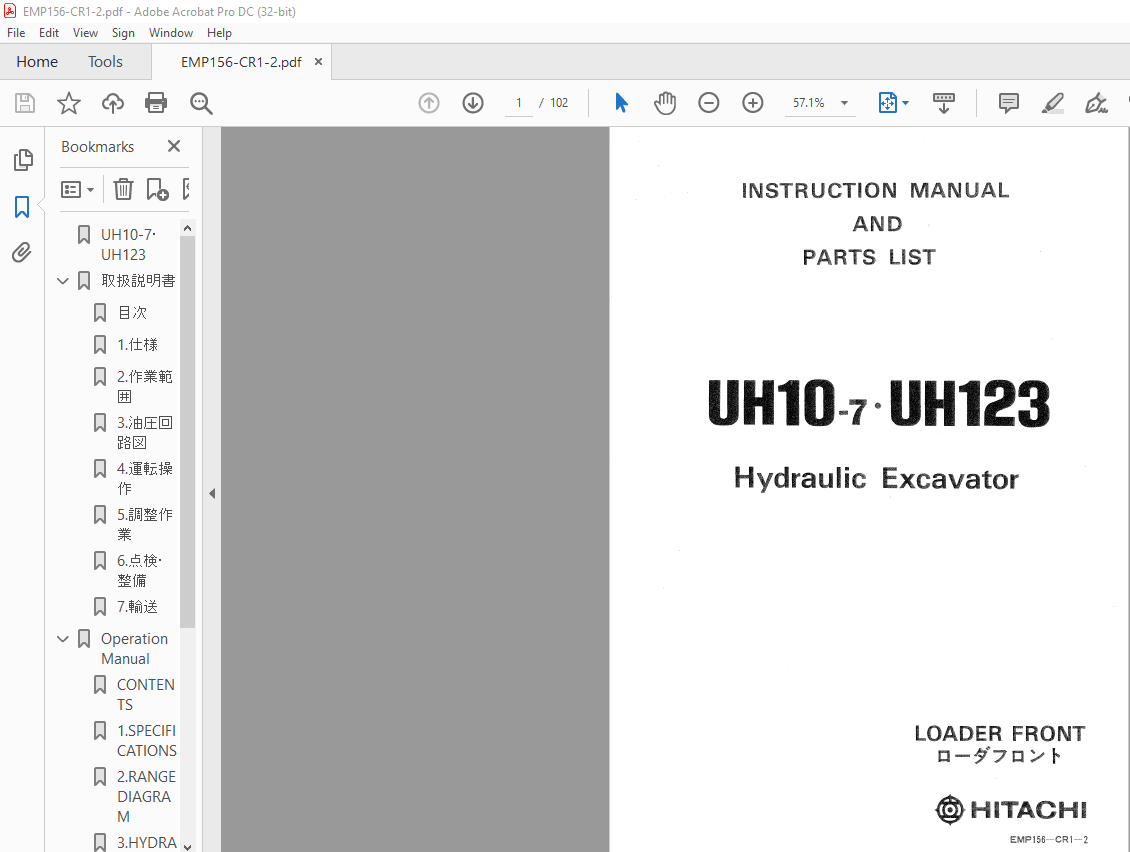Go to previous page arrow
The width and height of the screenshot is (1130, 852).
(x=429, y=103)
